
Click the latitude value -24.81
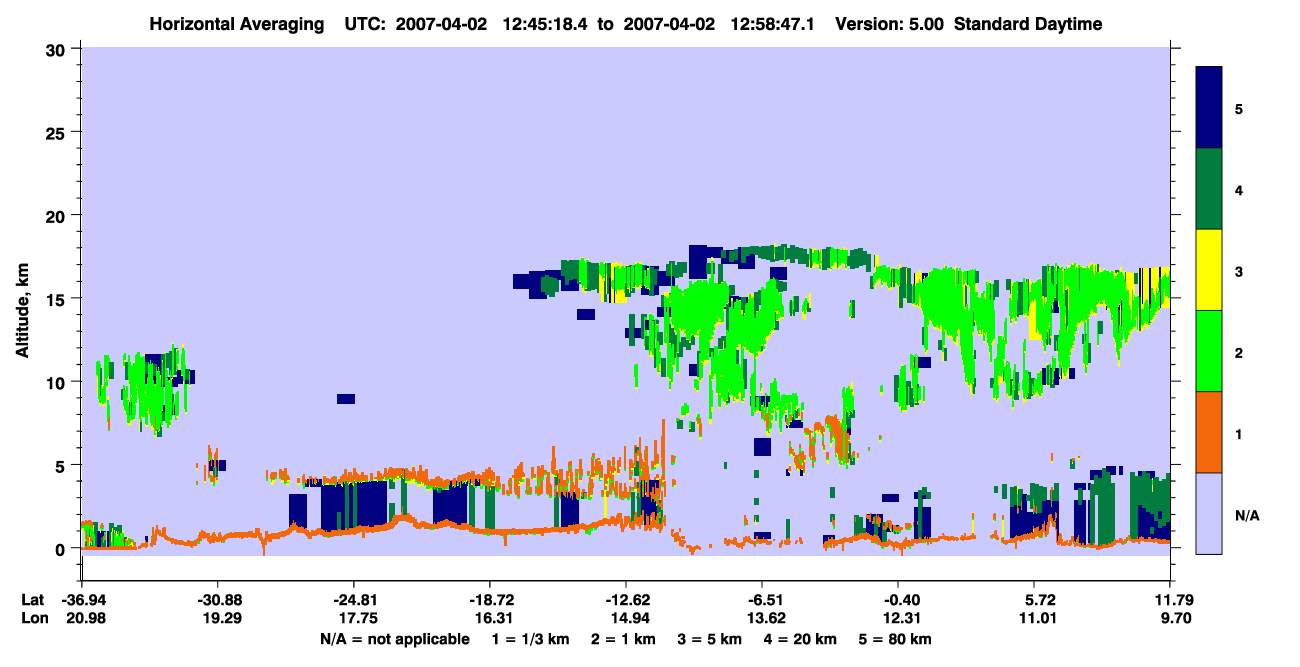coord(354,600)
